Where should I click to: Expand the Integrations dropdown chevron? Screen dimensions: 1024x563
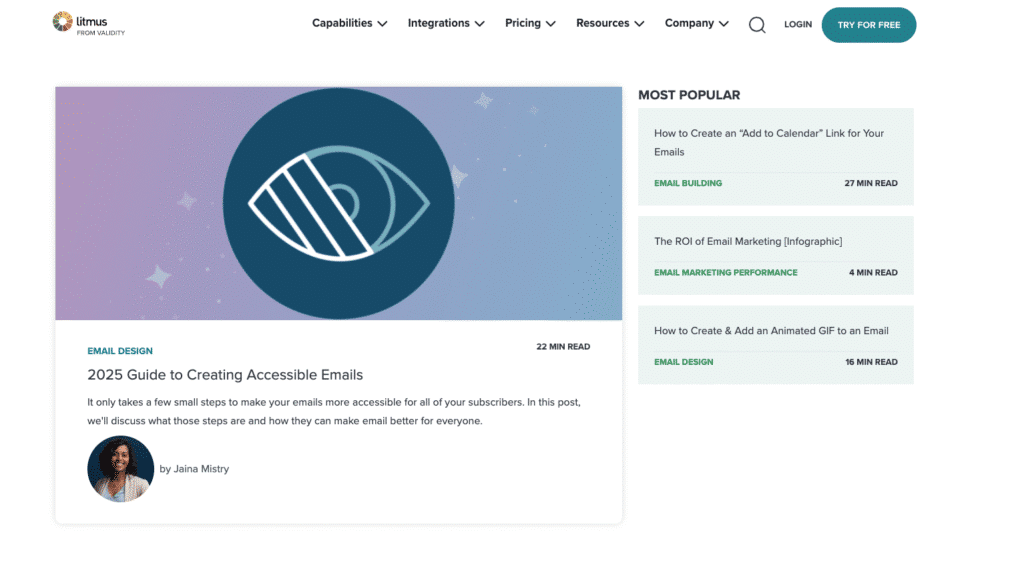click(x=479, y=24)
